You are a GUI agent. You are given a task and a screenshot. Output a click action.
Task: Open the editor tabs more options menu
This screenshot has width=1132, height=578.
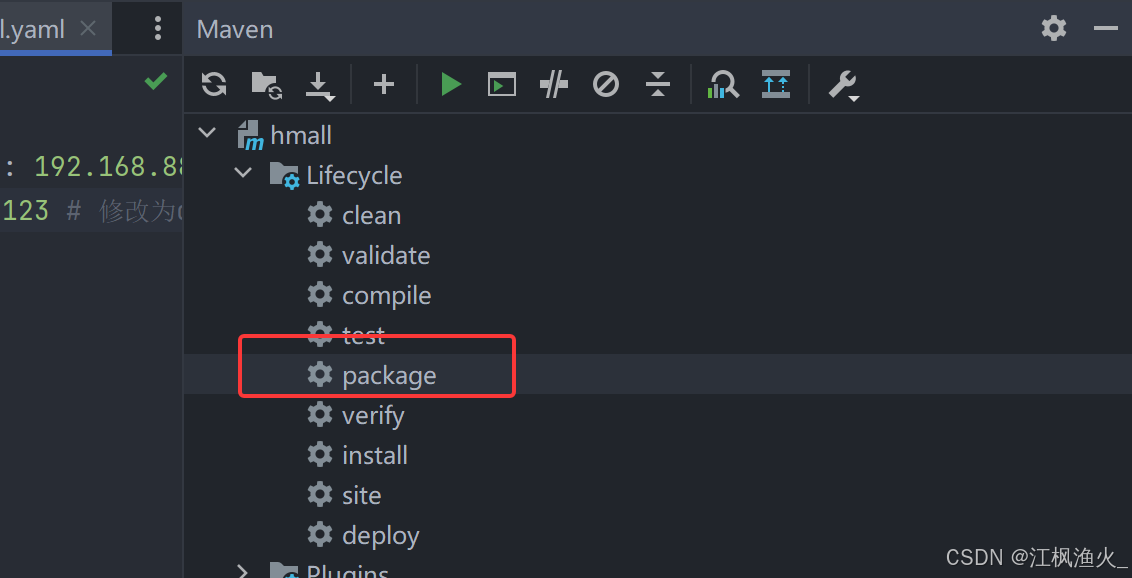pos(158,28)
